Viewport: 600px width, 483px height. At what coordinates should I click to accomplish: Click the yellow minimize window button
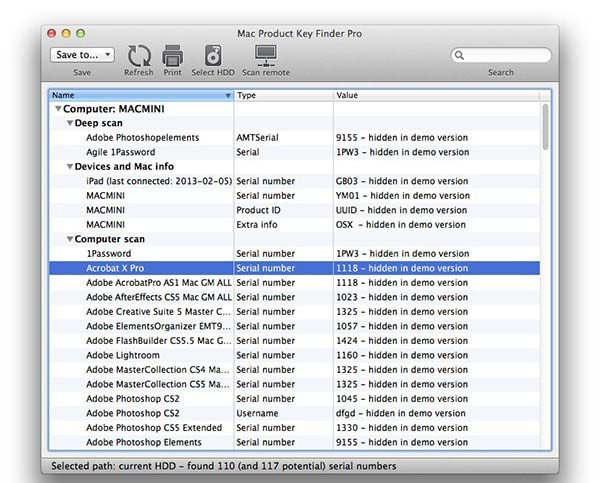[x=66, y=33]
